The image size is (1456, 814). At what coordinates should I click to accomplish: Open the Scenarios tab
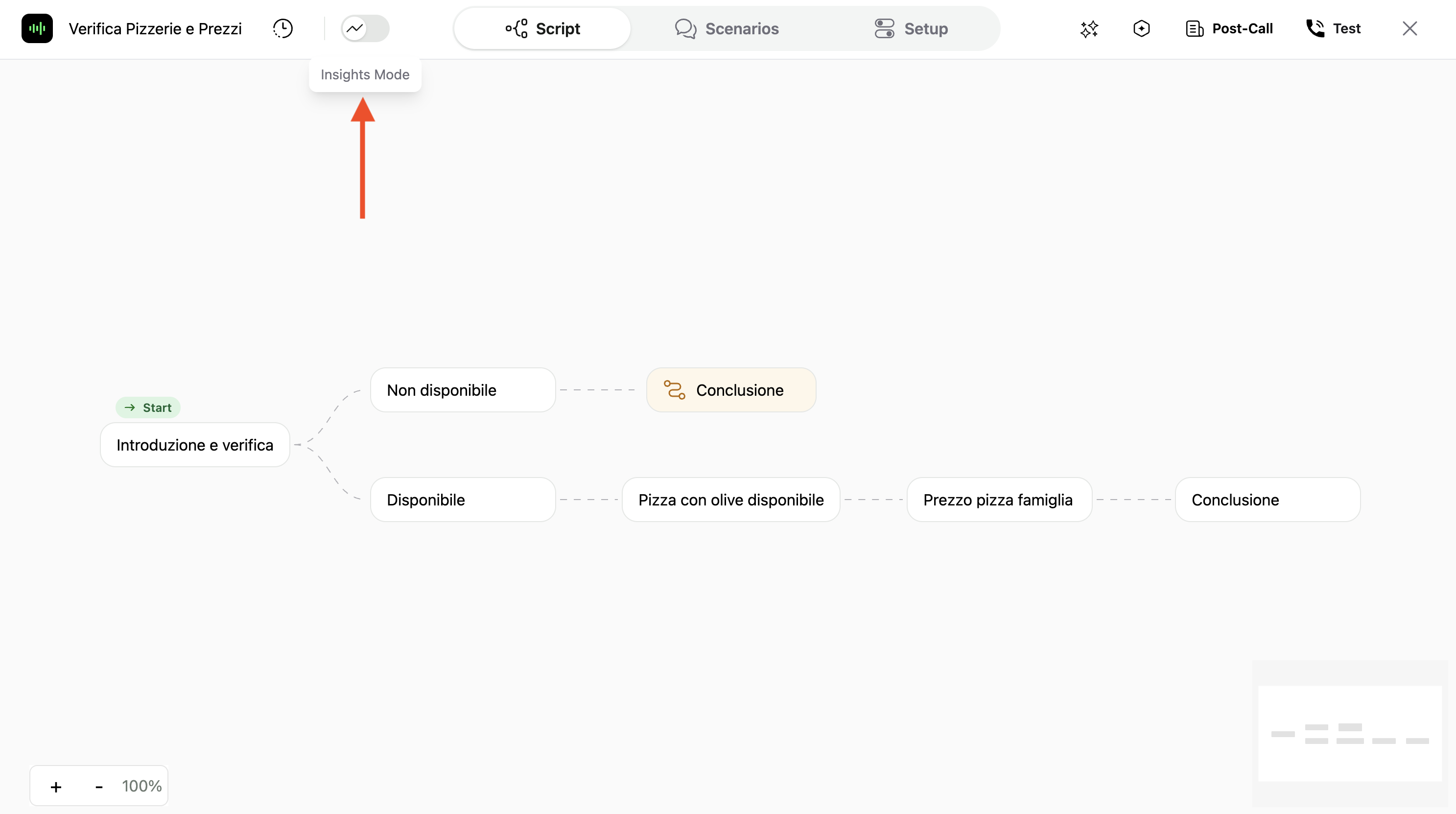point(727,28)
